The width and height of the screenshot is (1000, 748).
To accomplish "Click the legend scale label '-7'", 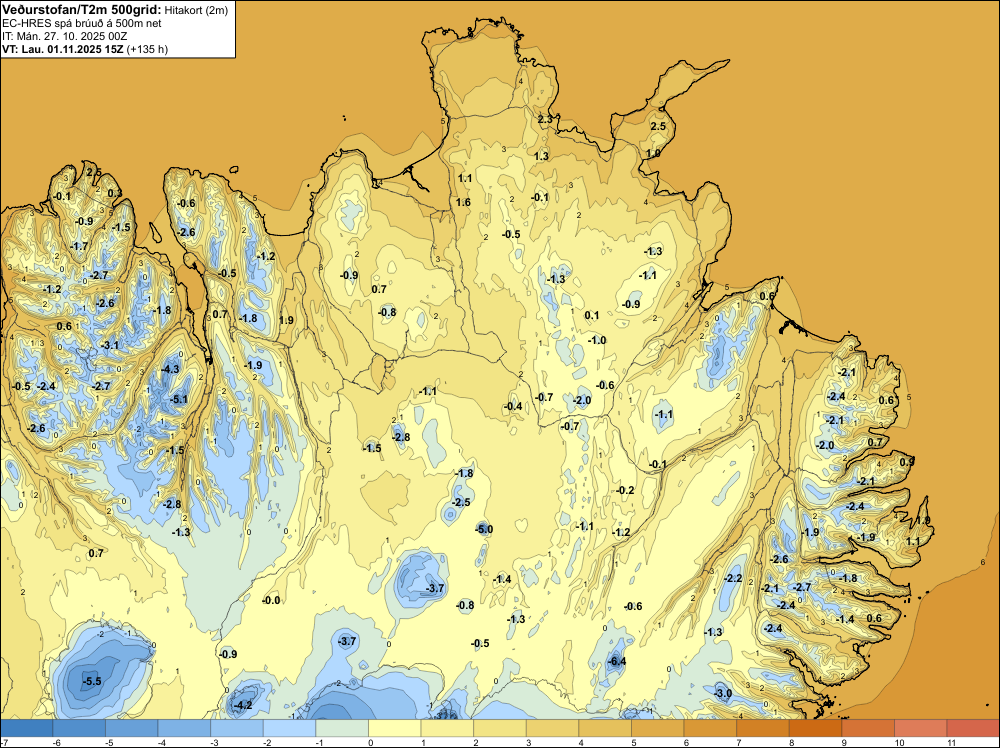I will 4,742.
